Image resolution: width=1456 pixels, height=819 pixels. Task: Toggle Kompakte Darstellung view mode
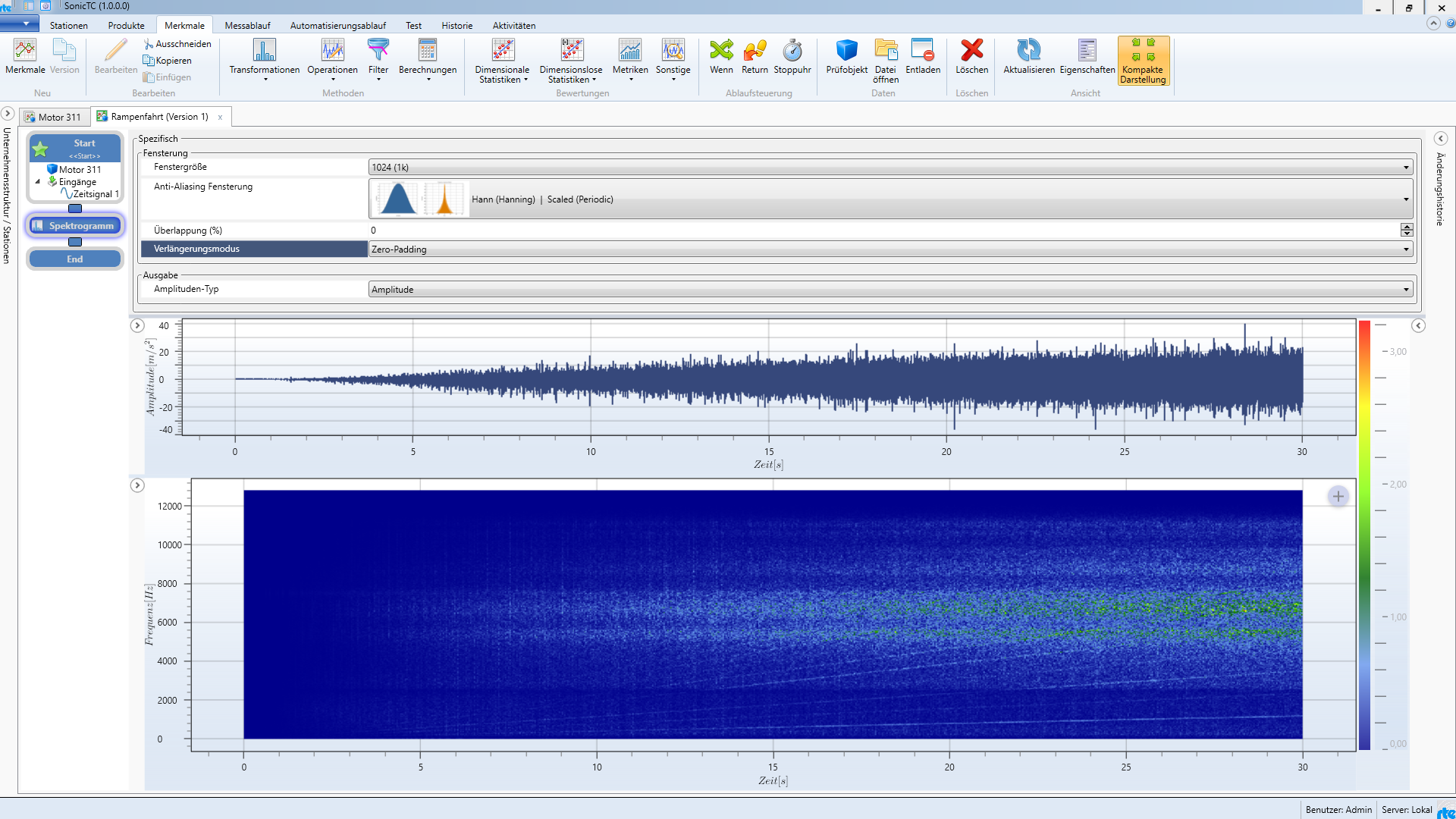point(1143,61)
